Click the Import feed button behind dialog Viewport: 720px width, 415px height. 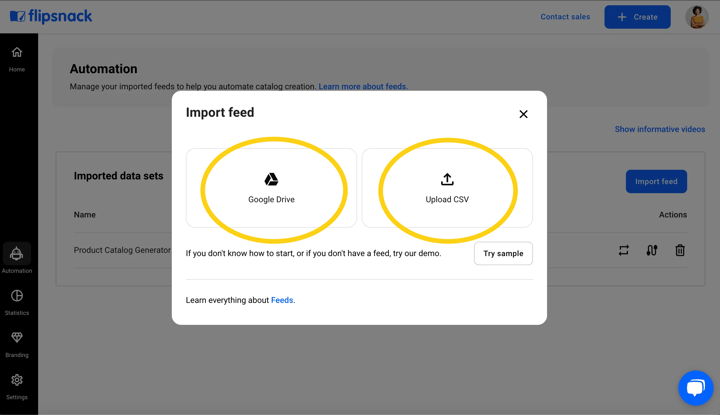coord(656,181)
